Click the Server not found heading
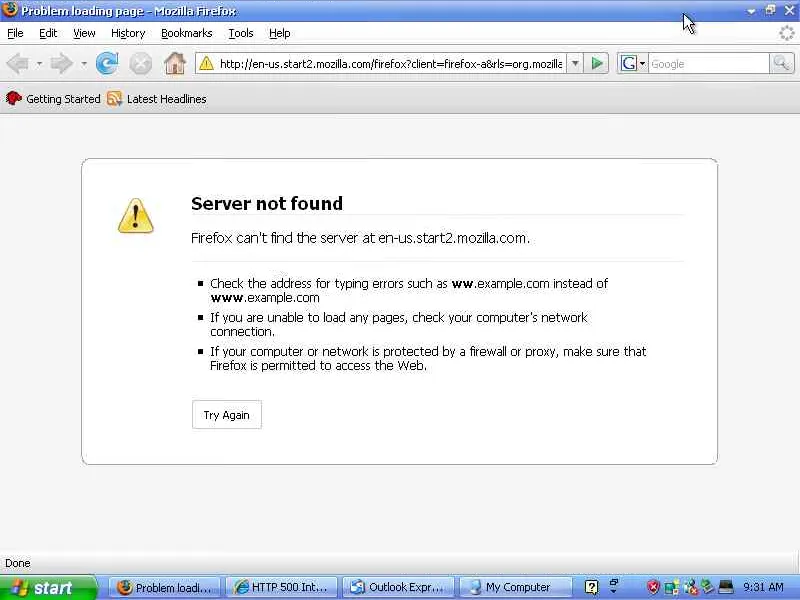 coord(267,204)
